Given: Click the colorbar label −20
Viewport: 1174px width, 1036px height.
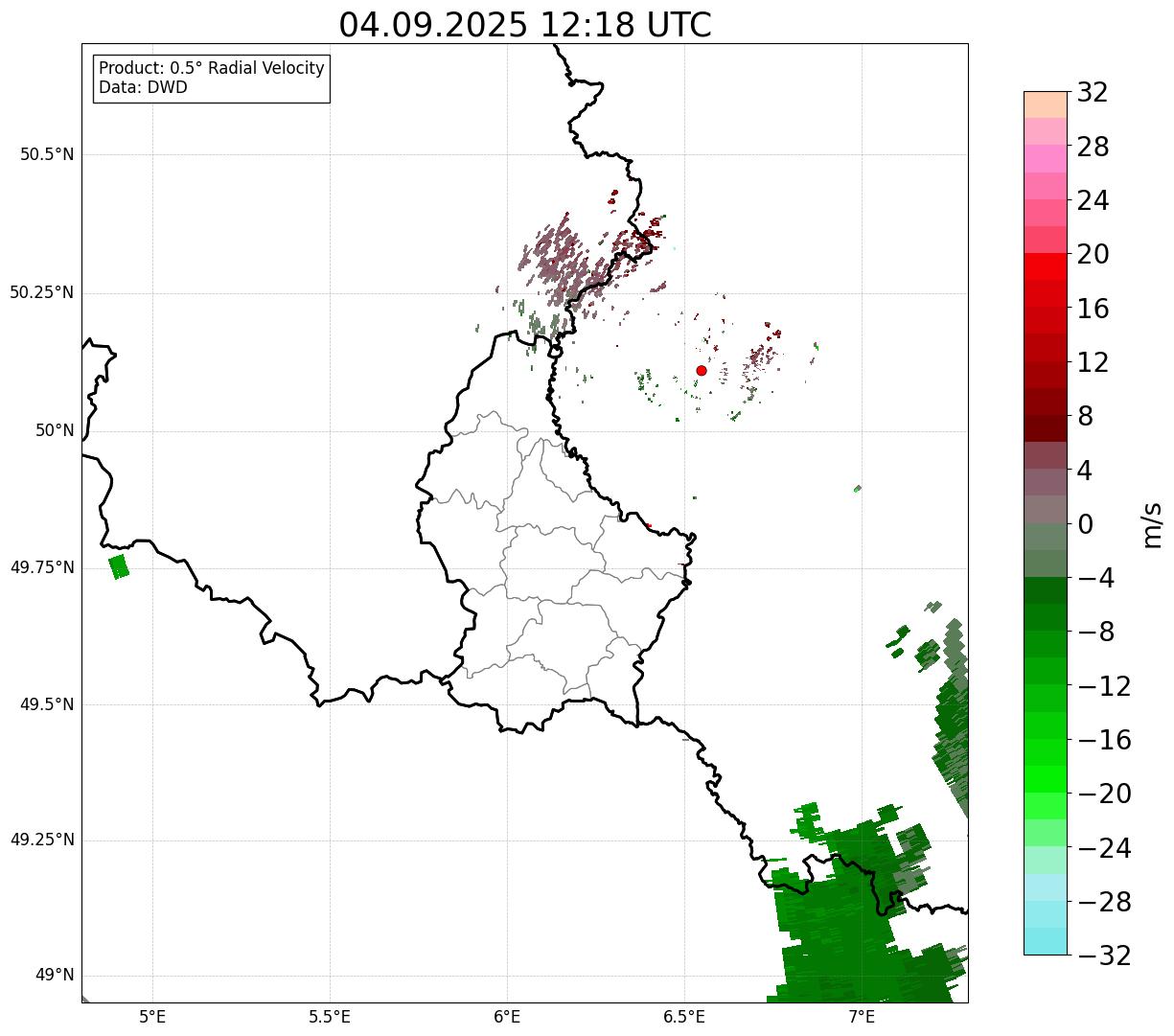Looking at the screenshot, I should pos(1104,794).
